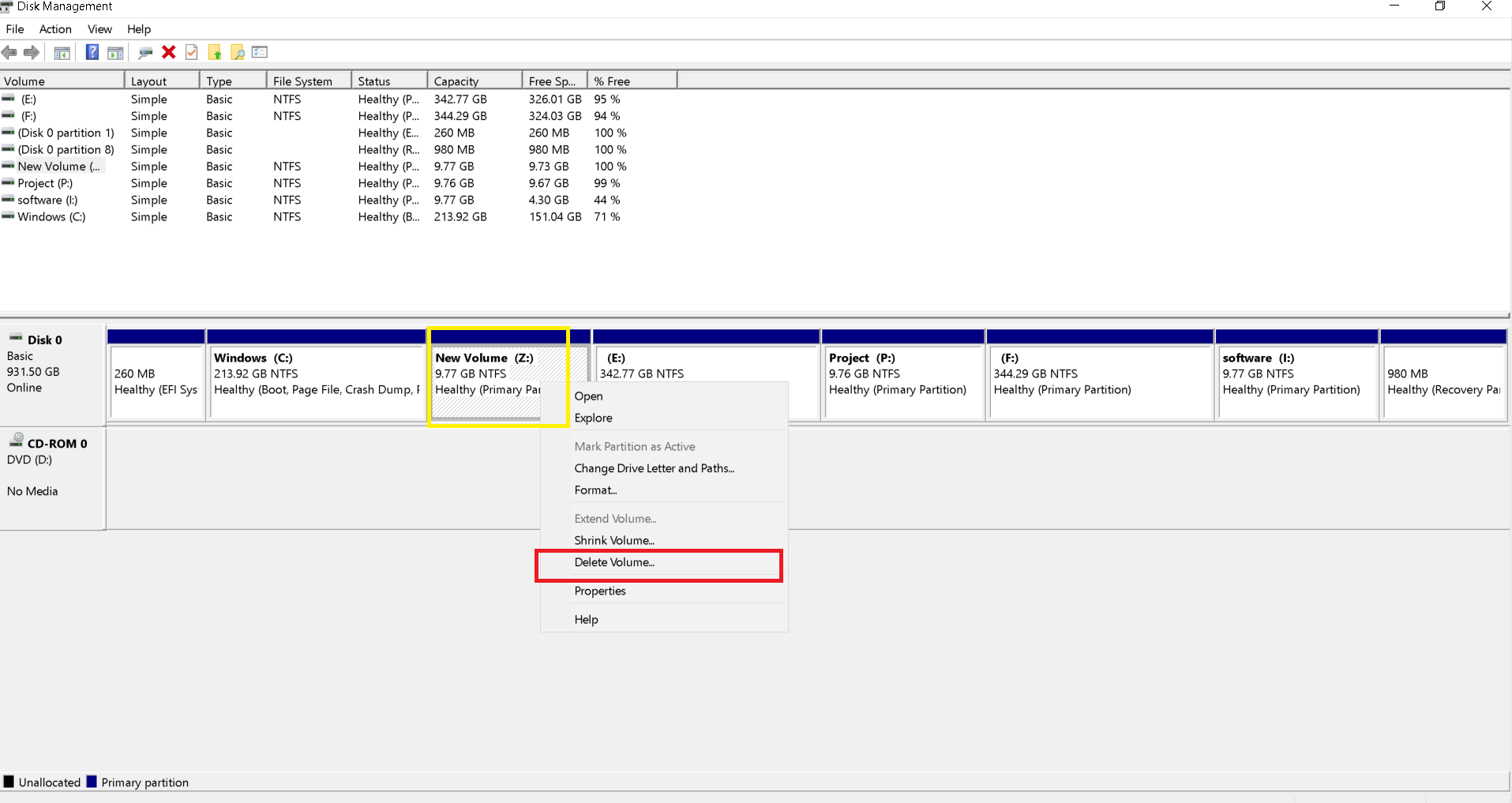Screen dimensions: 1512x803
Task: Open the Action menu
Action: pos(54,29)
